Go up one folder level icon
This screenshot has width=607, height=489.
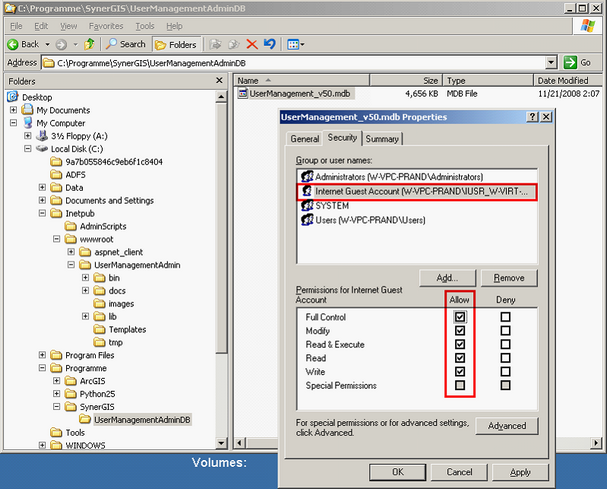[89, 44]
